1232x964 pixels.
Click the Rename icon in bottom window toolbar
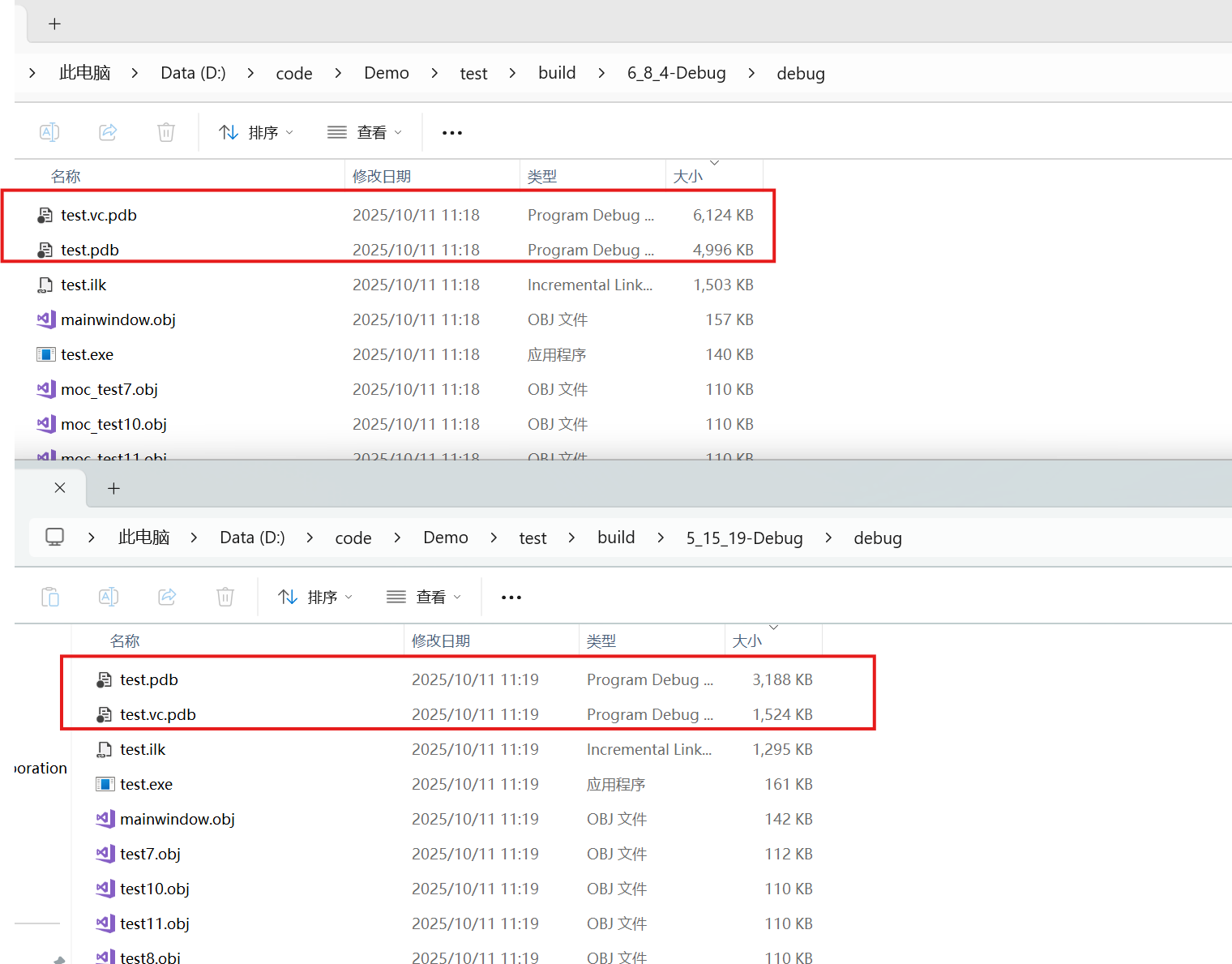pyautogui.click(x=109, y=597)
